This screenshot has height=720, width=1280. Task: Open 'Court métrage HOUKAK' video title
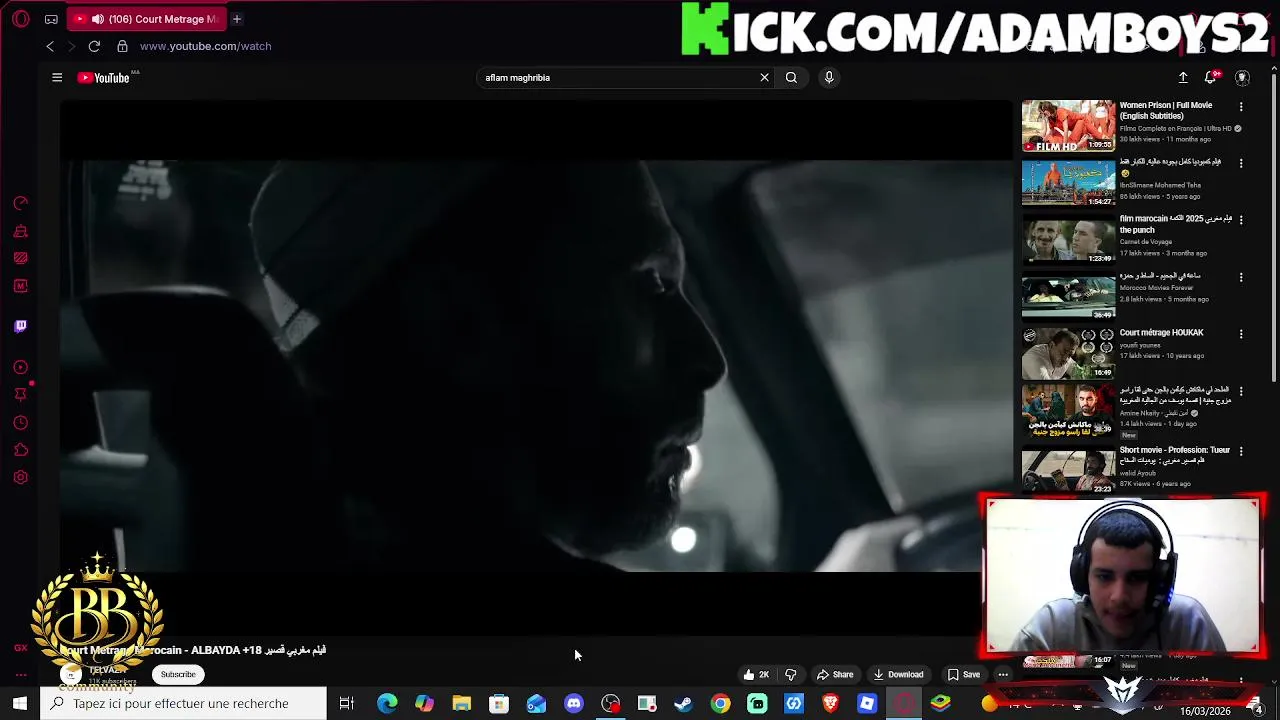(1161, 333)
